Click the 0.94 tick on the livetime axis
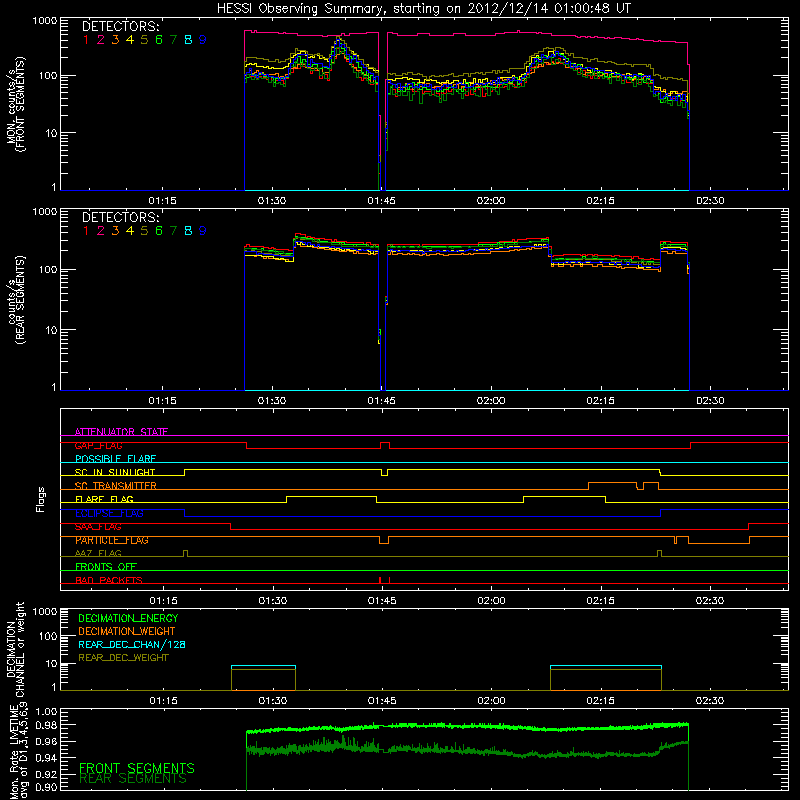This screenshot has width=800, height=800. pos(46,758)
